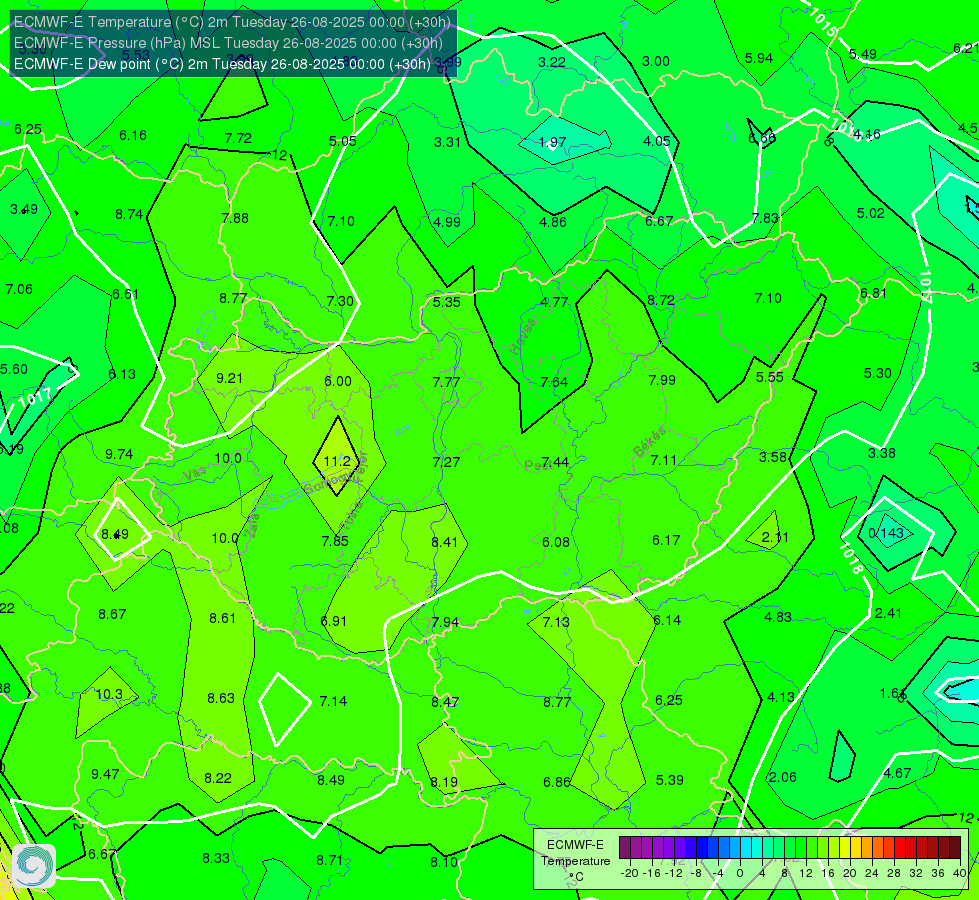Click the 4.05 grid value
The height and width of the screenshot is (900, 979).
[657, 141]
